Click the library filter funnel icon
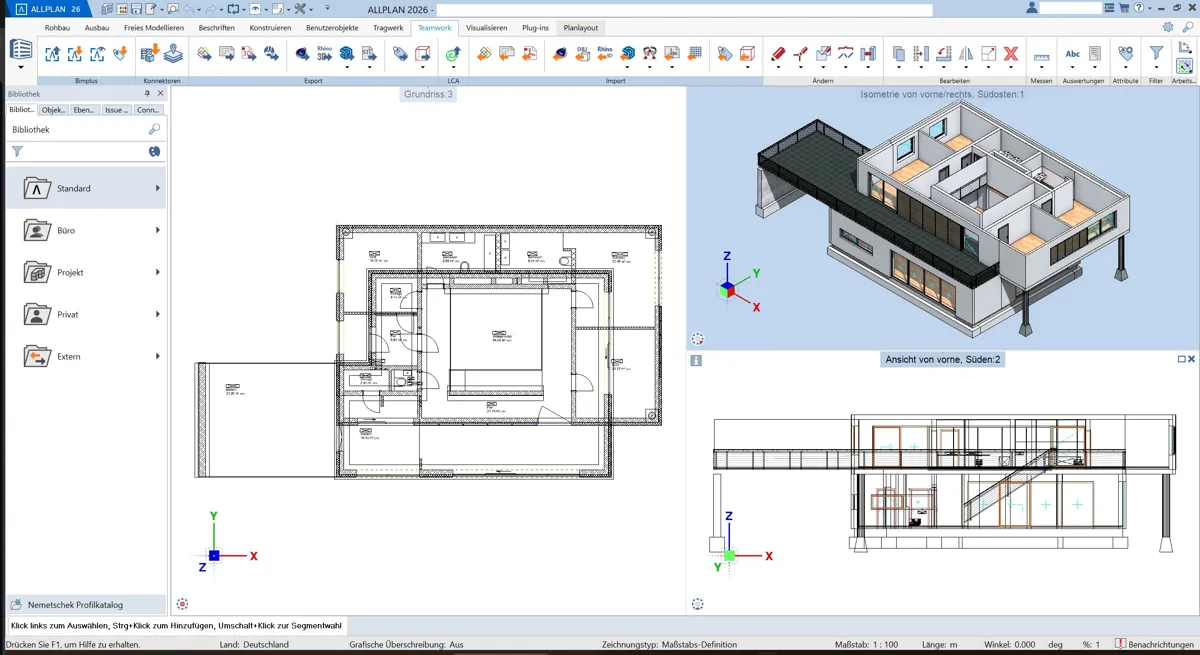 [17, 151]
